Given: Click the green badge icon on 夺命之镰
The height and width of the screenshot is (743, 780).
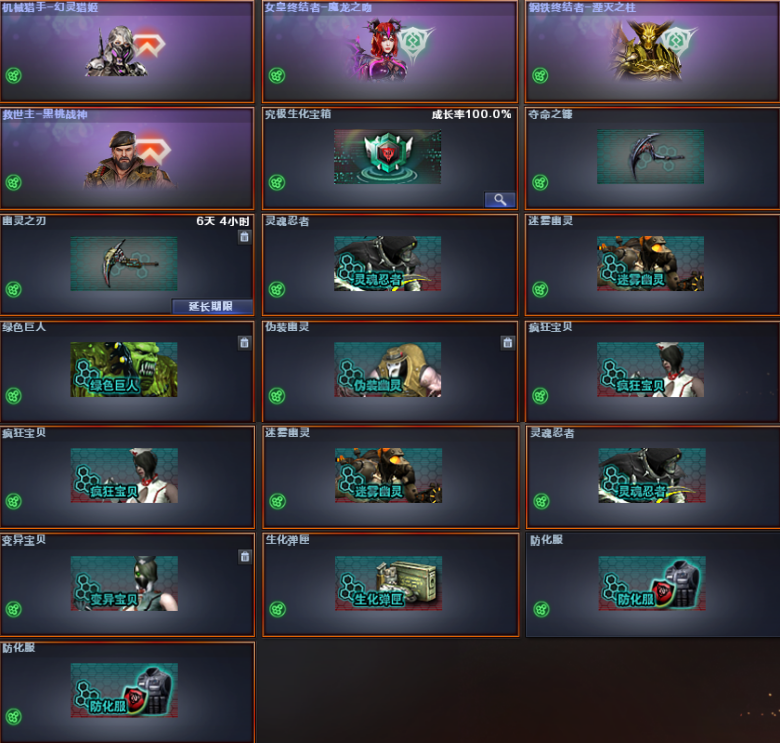Looking at the screenshot, I should (x=540, y=183).
